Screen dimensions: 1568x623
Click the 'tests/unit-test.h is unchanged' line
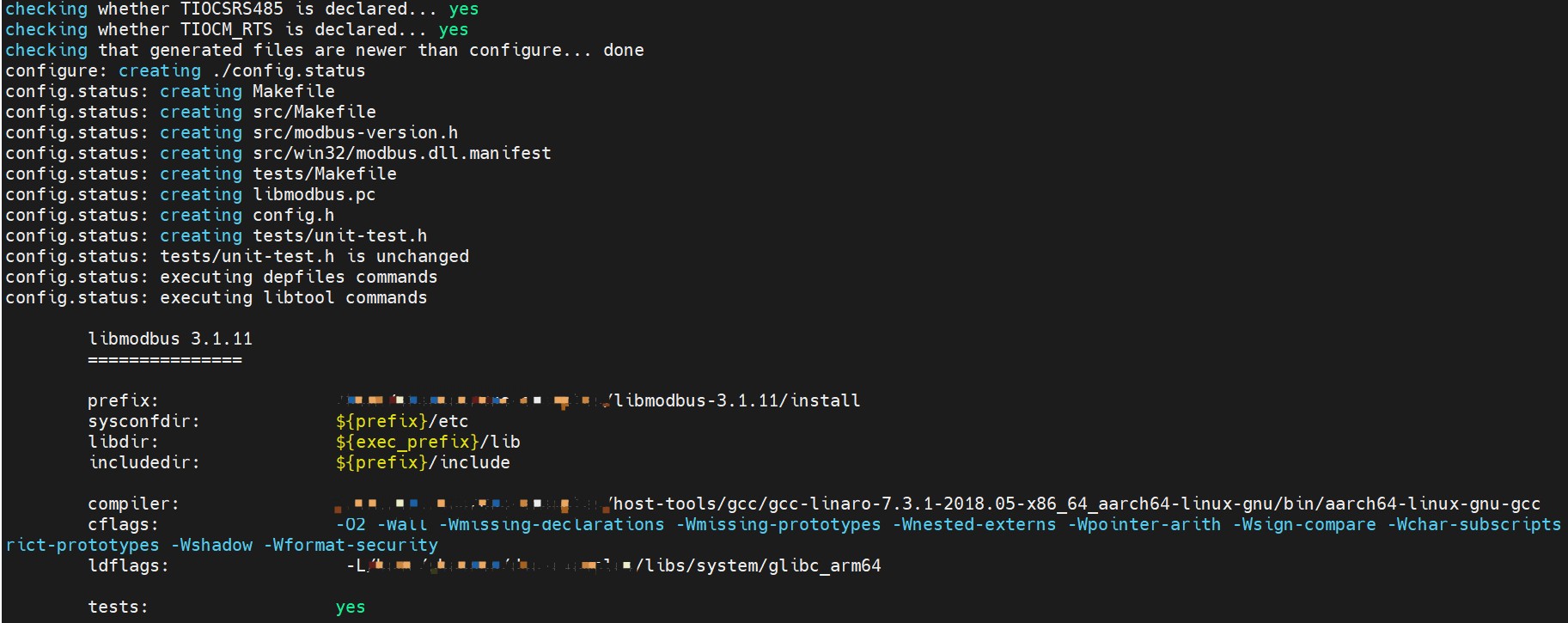(314, 256)
